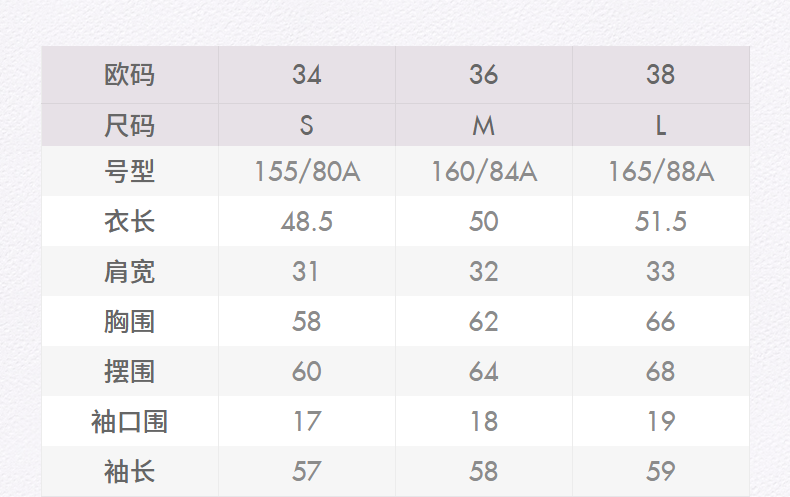Click the 155/80A size type cell
Image resolution: width=790 pixels, height=497 pixels.
pos(307,172)
